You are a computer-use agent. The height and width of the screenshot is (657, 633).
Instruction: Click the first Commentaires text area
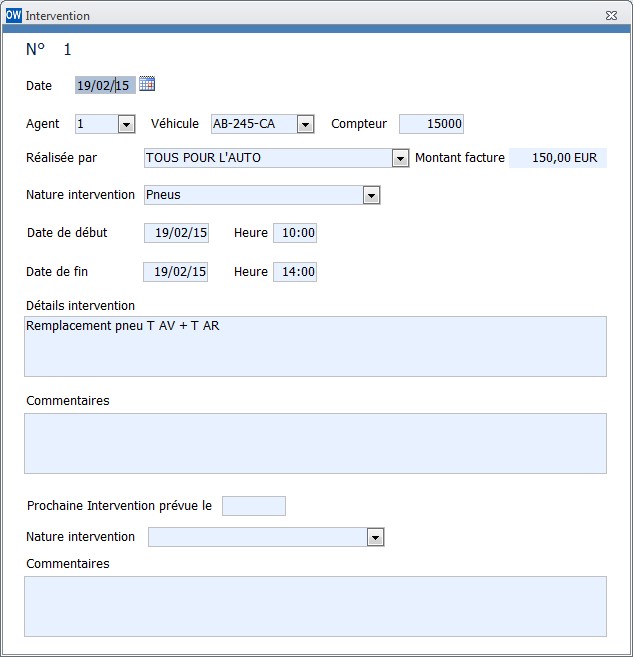tap(315, 443)
